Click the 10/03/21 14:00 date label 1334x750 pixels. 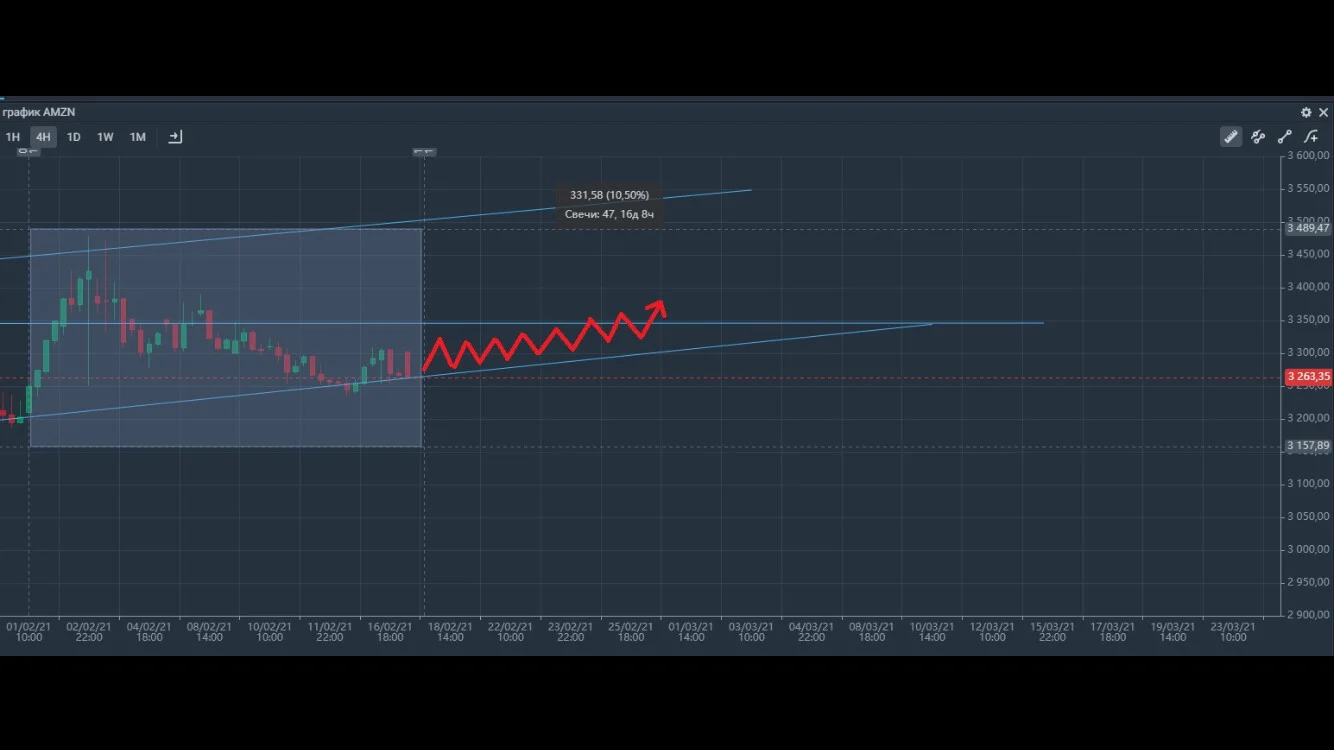click(931, 632)
